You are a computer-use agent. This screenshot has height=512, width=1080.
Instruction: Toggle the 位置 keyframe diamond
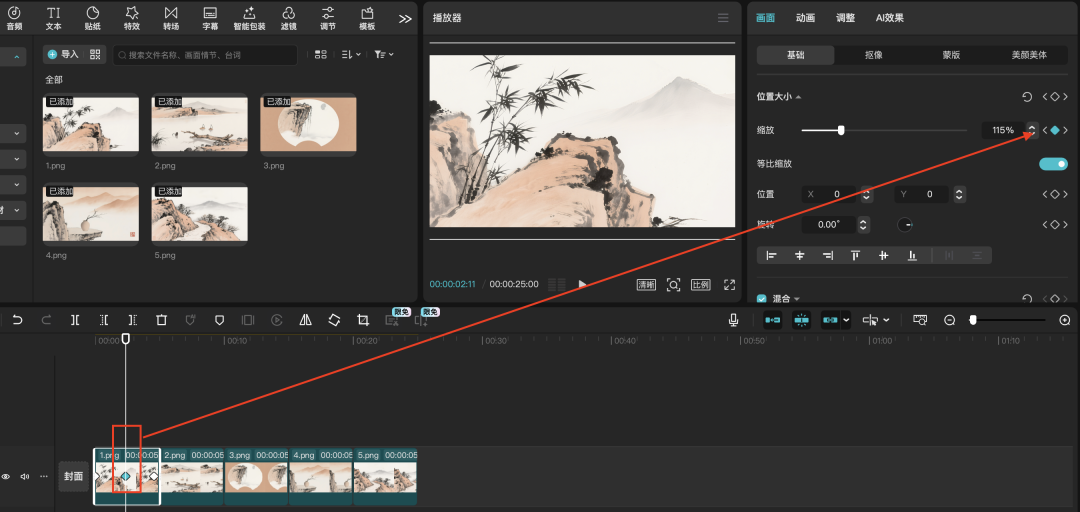coord(1055,195)
